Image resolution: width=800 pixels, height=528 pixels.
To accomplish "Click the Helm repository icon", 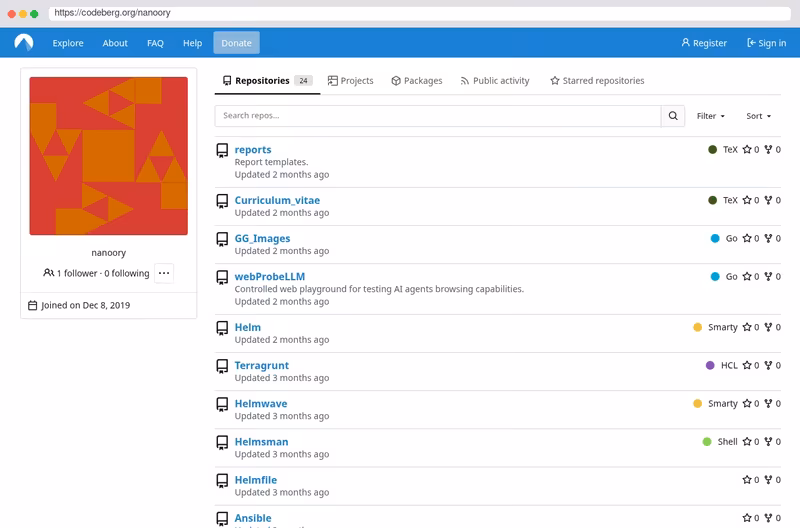I will [x=222, y=328].
